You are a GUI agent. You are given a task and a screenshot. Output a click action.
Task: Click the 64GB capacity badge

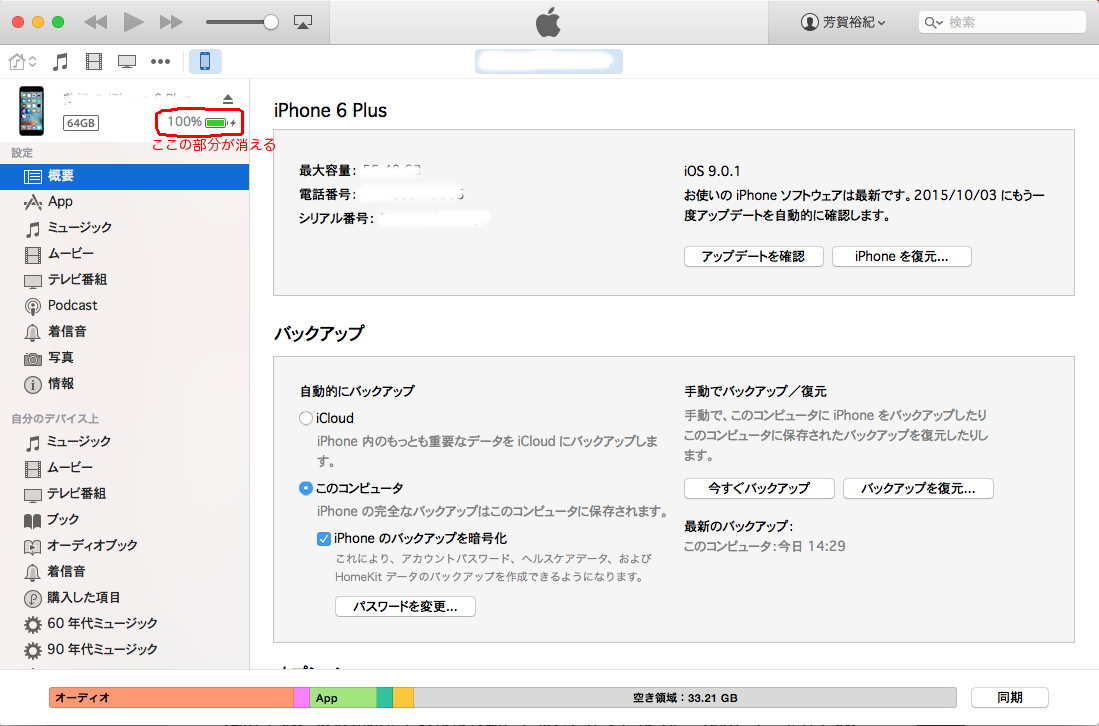click(x=81, y=123)
